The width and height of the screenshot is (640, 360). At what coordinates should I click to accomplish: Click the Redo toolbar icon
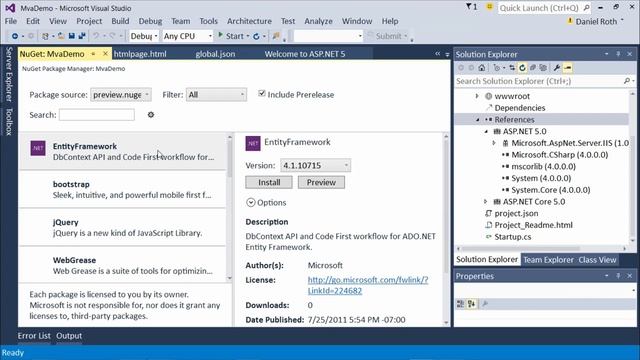[x=112, y=36]
